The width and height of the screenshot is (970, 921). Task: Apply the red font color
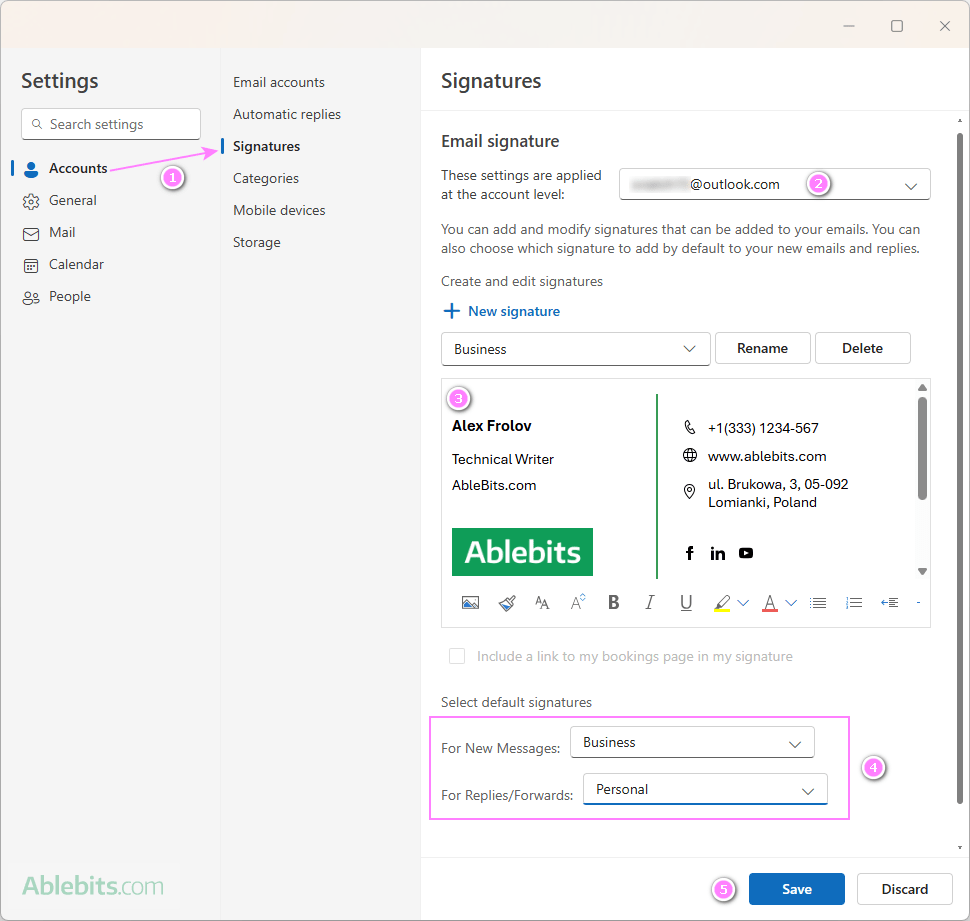[770, 602]
